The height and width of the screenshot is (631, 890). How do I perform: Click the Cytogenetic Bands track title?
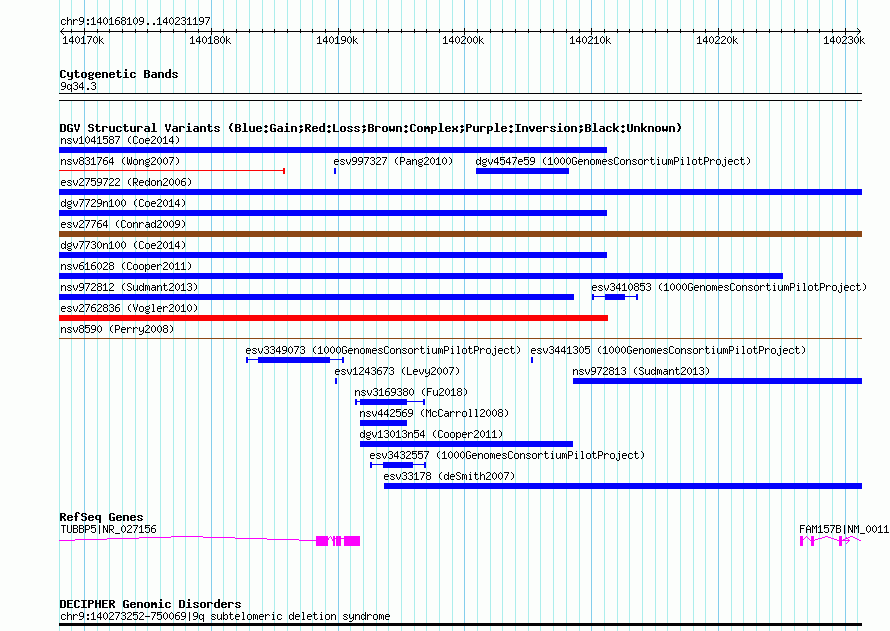pyautogui.click(x=119, y=74)
